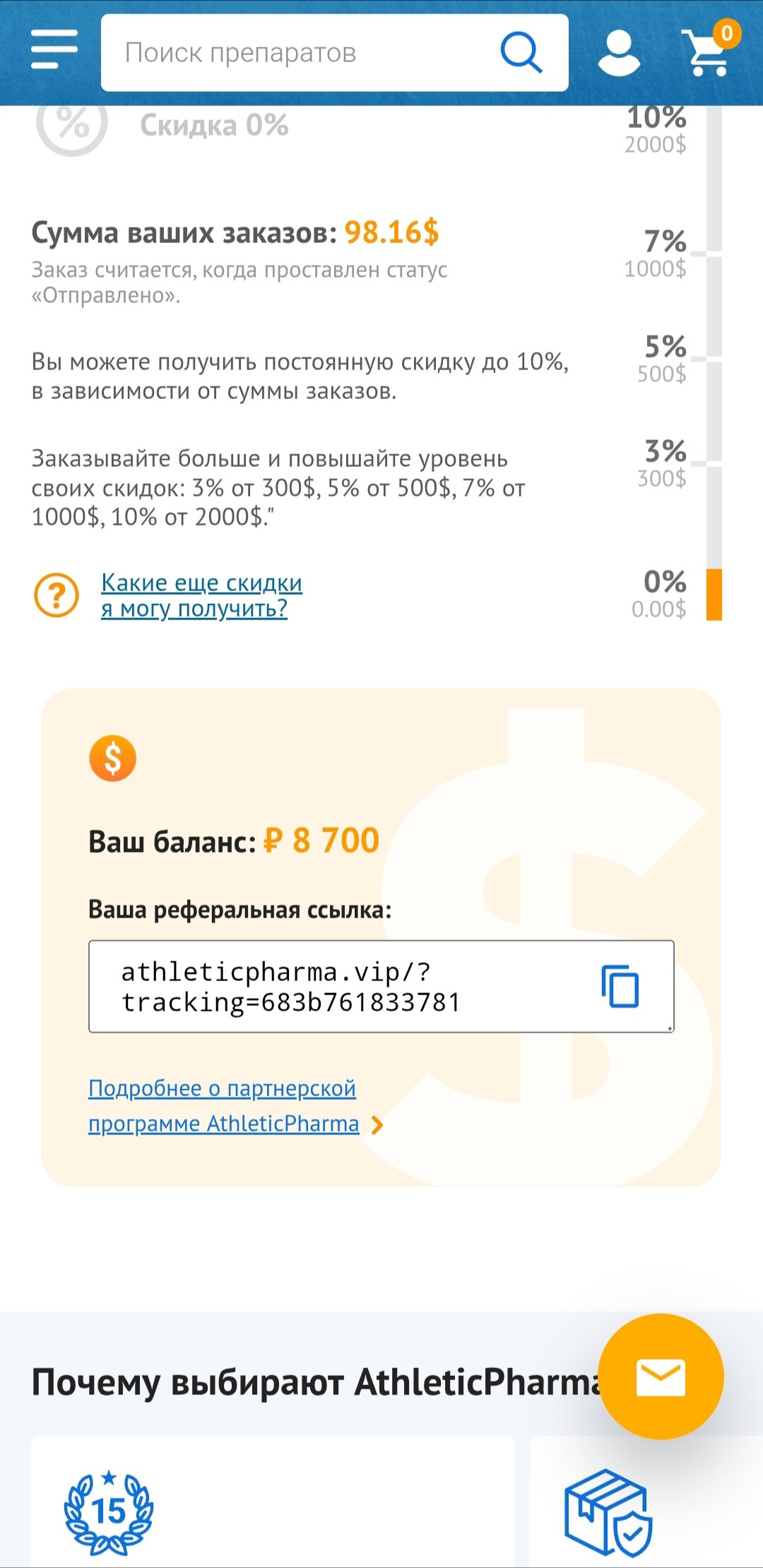
Task: Click the orange arrow after partner link
Action: (x=377, y=1124)
